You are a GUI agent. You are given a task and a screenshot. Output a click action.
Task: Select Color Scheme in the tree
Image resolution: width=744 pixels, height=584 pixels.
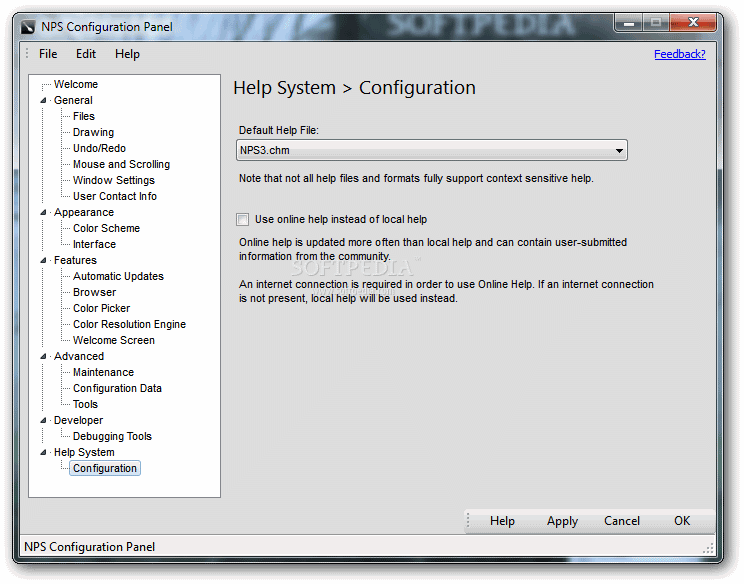(106, 228)
